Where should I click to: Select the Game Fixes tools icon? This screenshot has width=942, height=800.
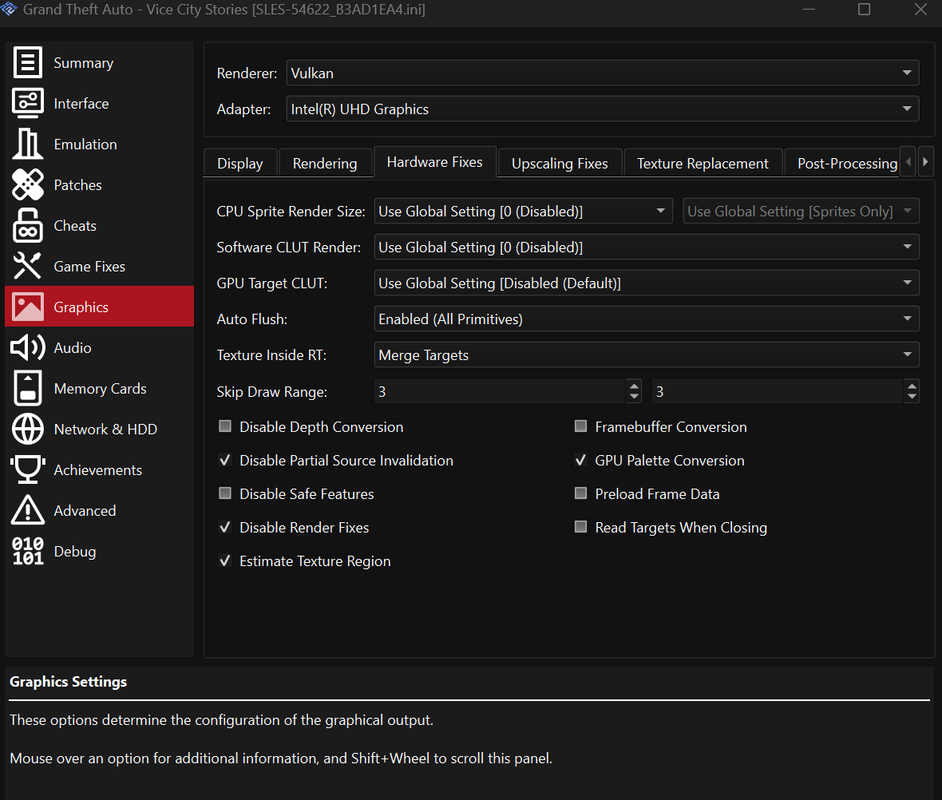pos(28,266)
